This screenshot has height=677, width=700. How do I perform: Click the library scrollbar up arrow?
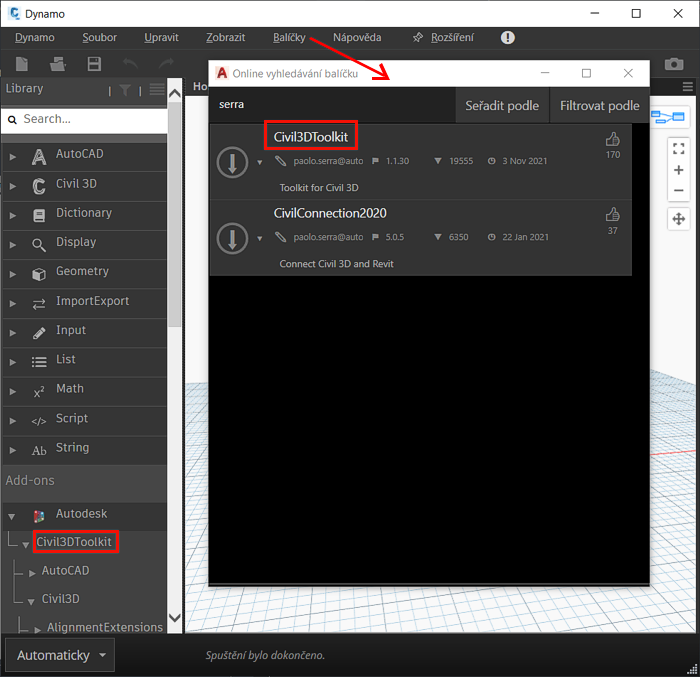pyautogui.click(x=175, y=93)
